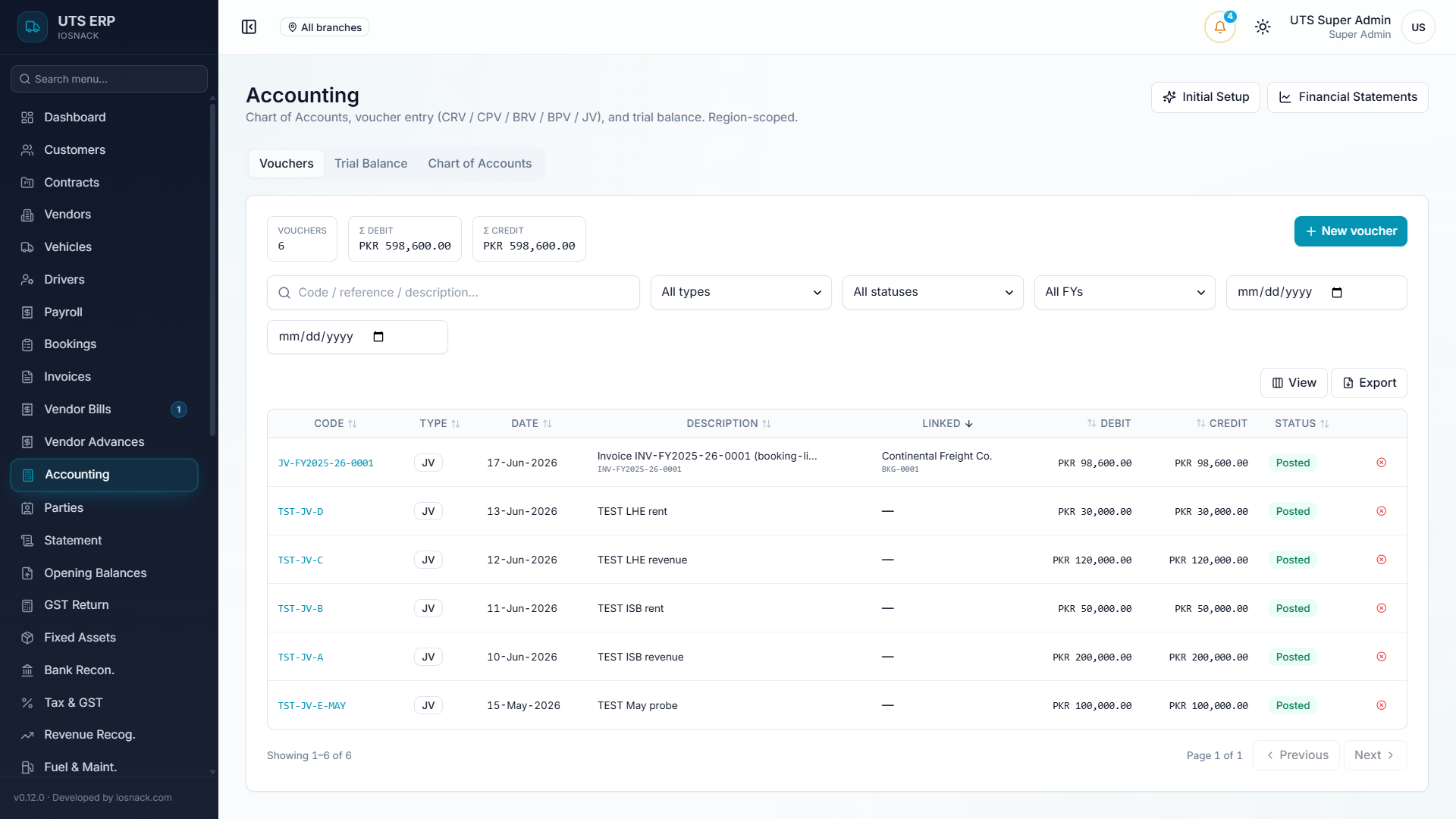Sort by Debit column arrows
Viewport: 1456px width, 819px height.
point(1091,423)
